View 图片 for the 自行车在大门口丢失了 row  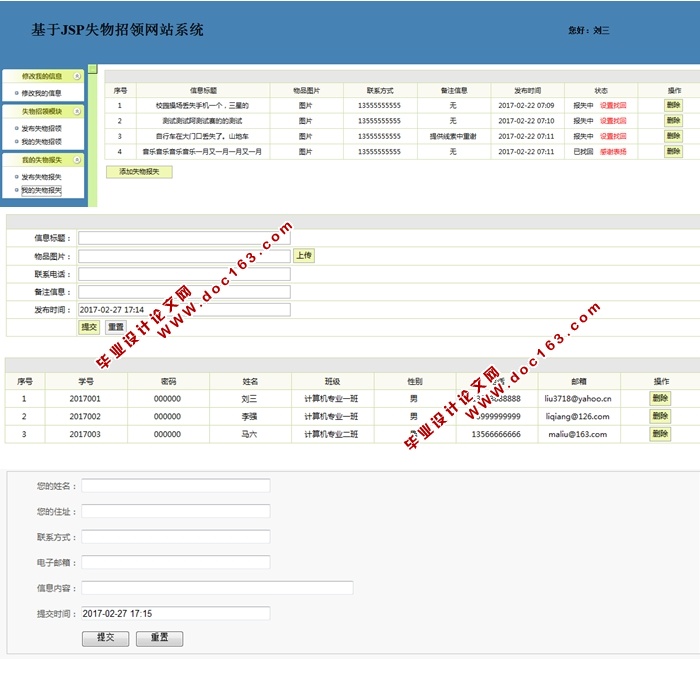pos(305,137)
